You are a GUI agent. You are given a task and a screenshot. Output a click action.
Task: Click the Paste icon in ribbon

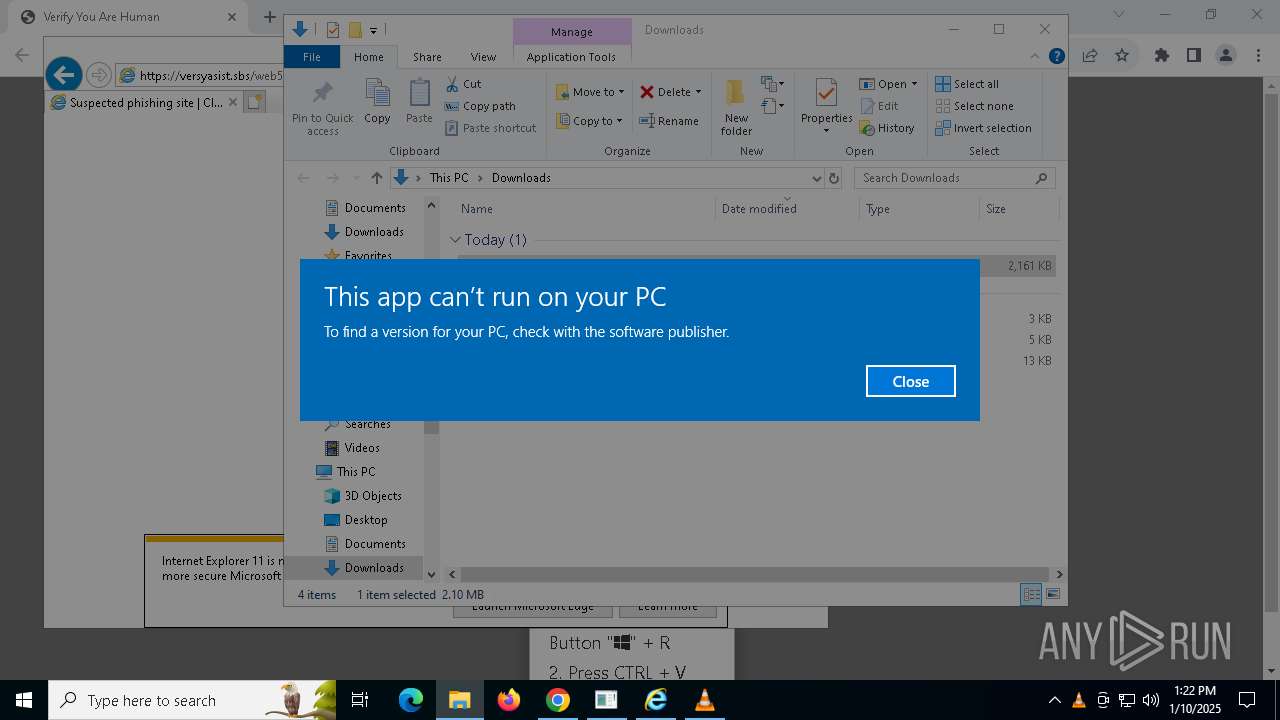419,94
